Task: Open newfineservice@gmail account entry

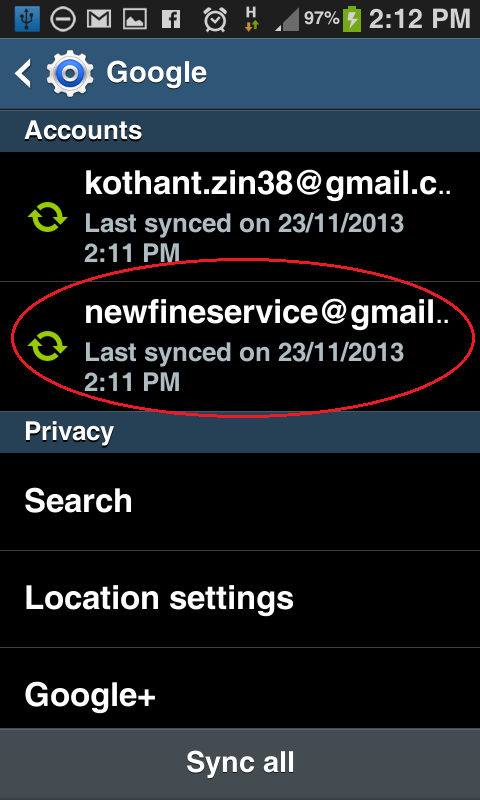Action: pyautogui.click(x=240, y=346)
